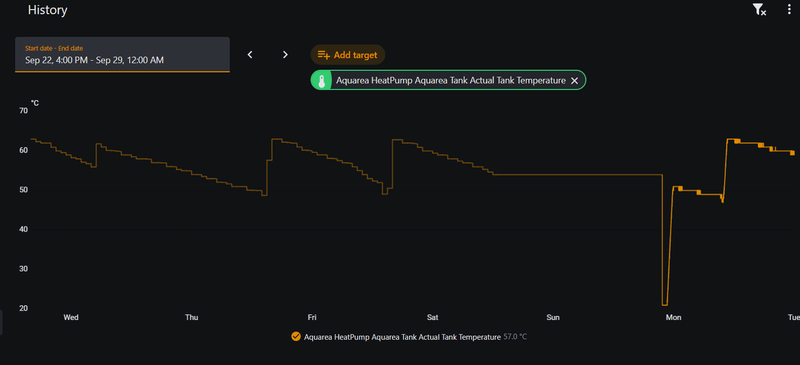Click the Thu label on the time axis
This screenshot has width=800, height=365.
191,318
